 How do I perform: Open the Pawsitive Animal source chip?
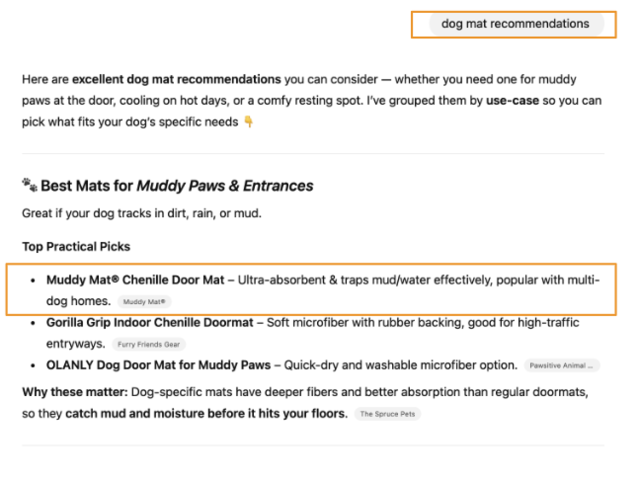point(561,366)
